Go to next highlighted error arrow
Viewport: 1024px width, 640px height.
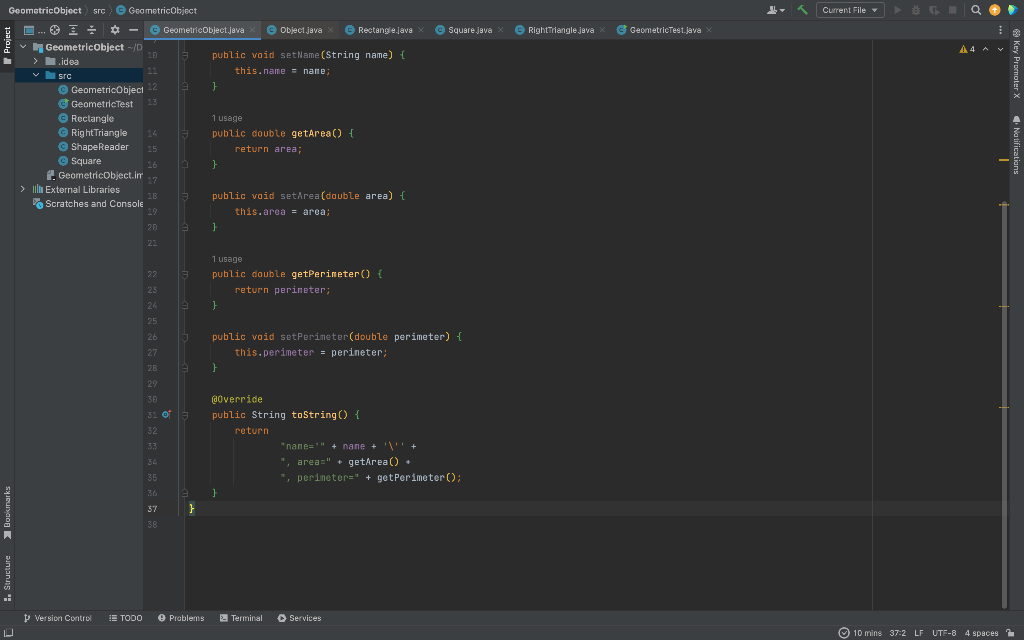tap(1001, 49)
